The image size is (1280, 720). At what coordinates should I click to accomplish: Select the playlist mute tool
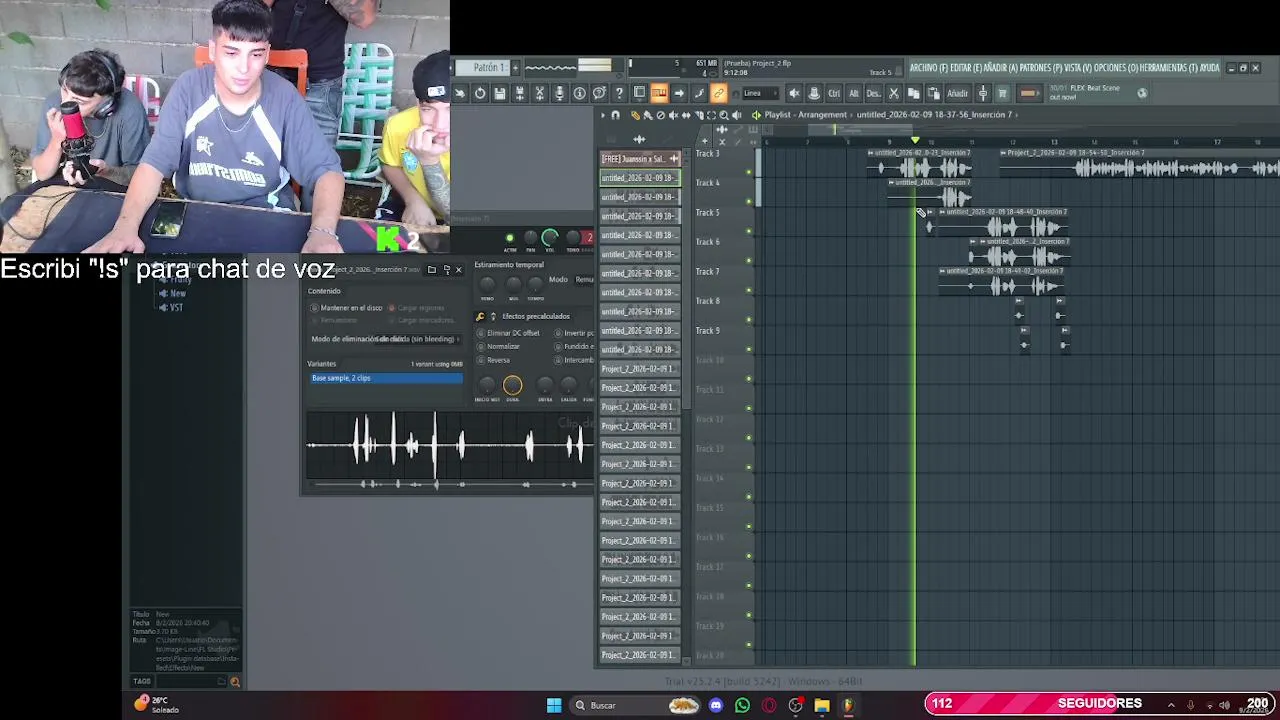click(674, 115)
